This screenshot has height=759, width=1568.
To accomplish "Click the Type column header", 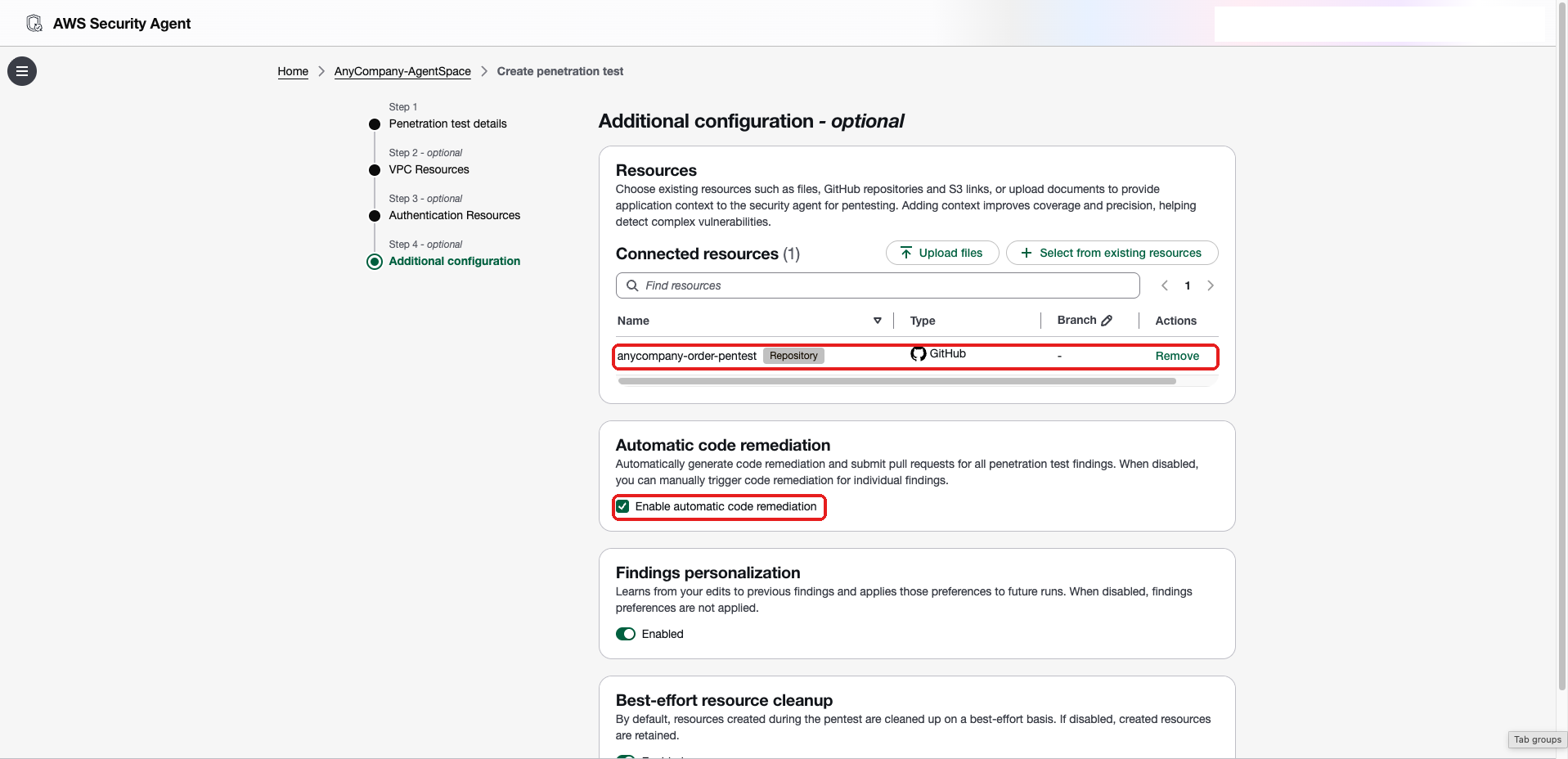I will point(923,321).
